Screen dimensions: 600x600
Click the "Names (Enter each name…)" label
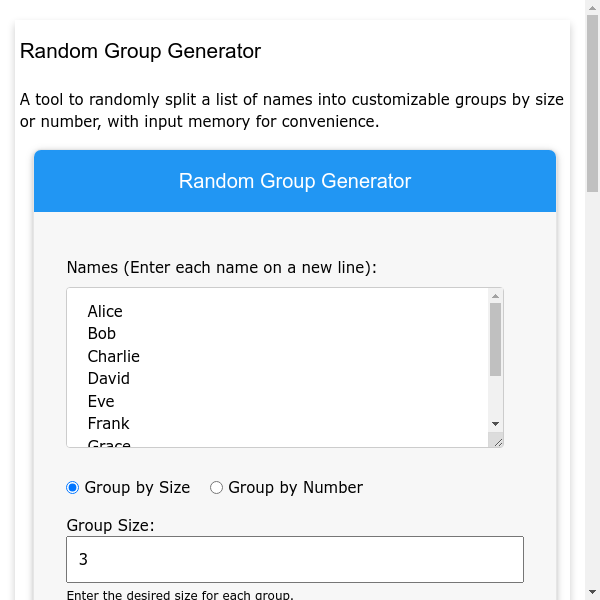click(221, 268)
